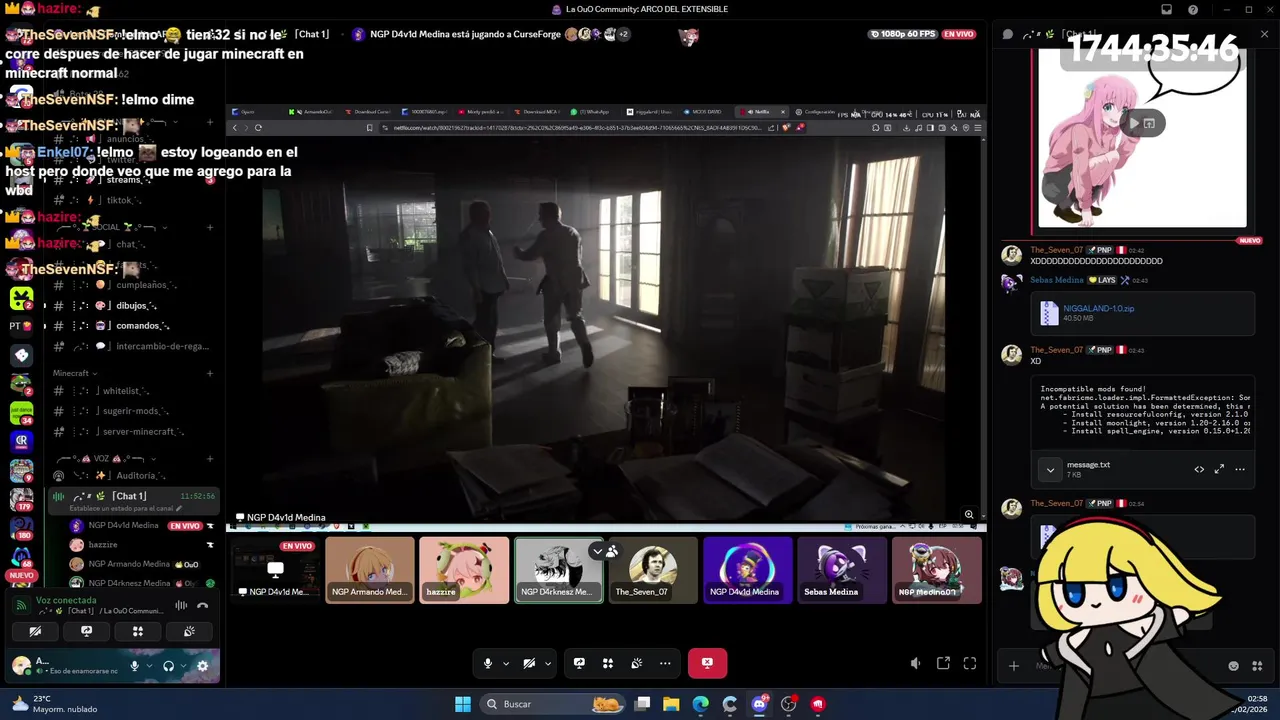Zoom the stream with the magnifier icon
This screenshot has height=720, width=1280.
tap(968, 515)
